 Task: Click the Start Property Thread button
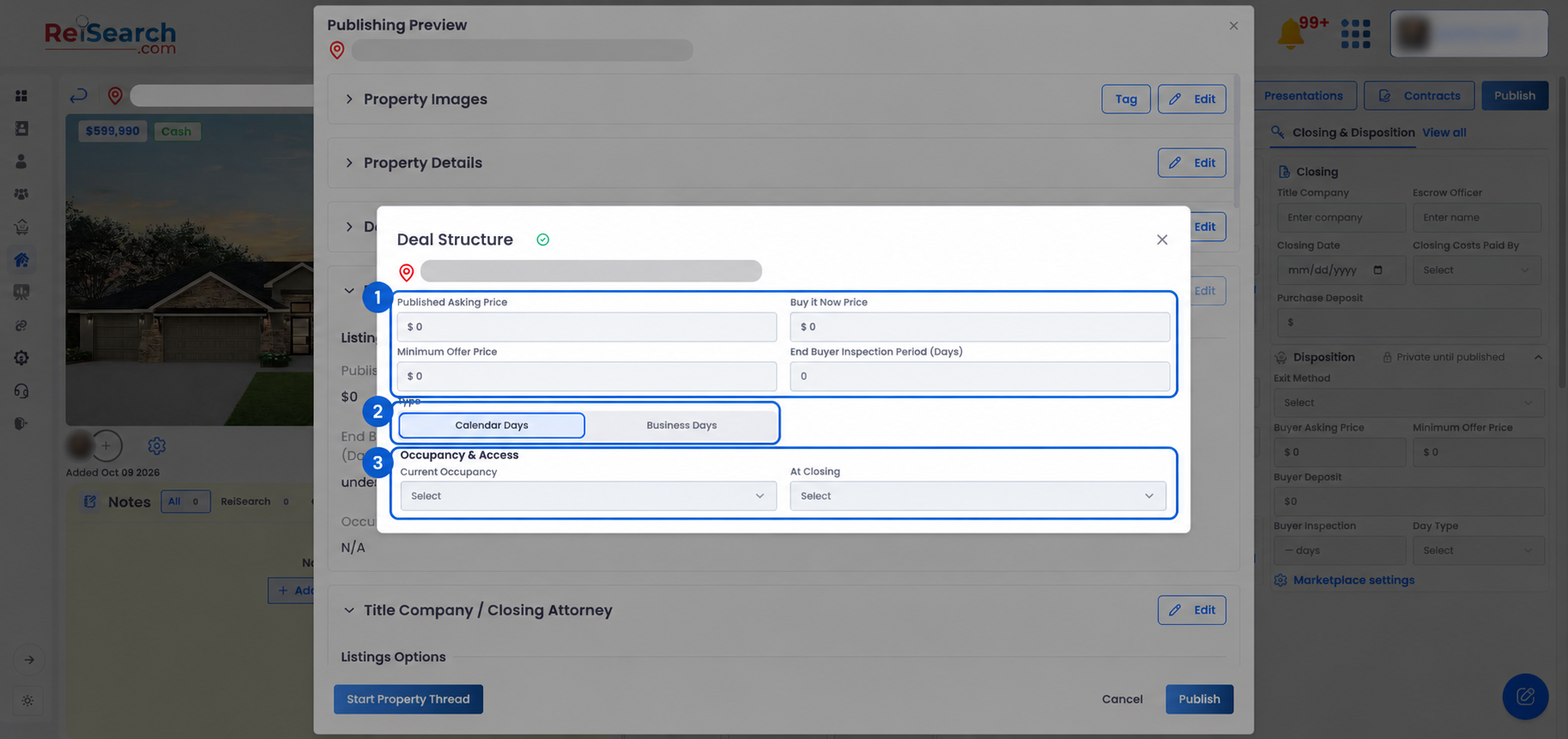tap(409, 700)
